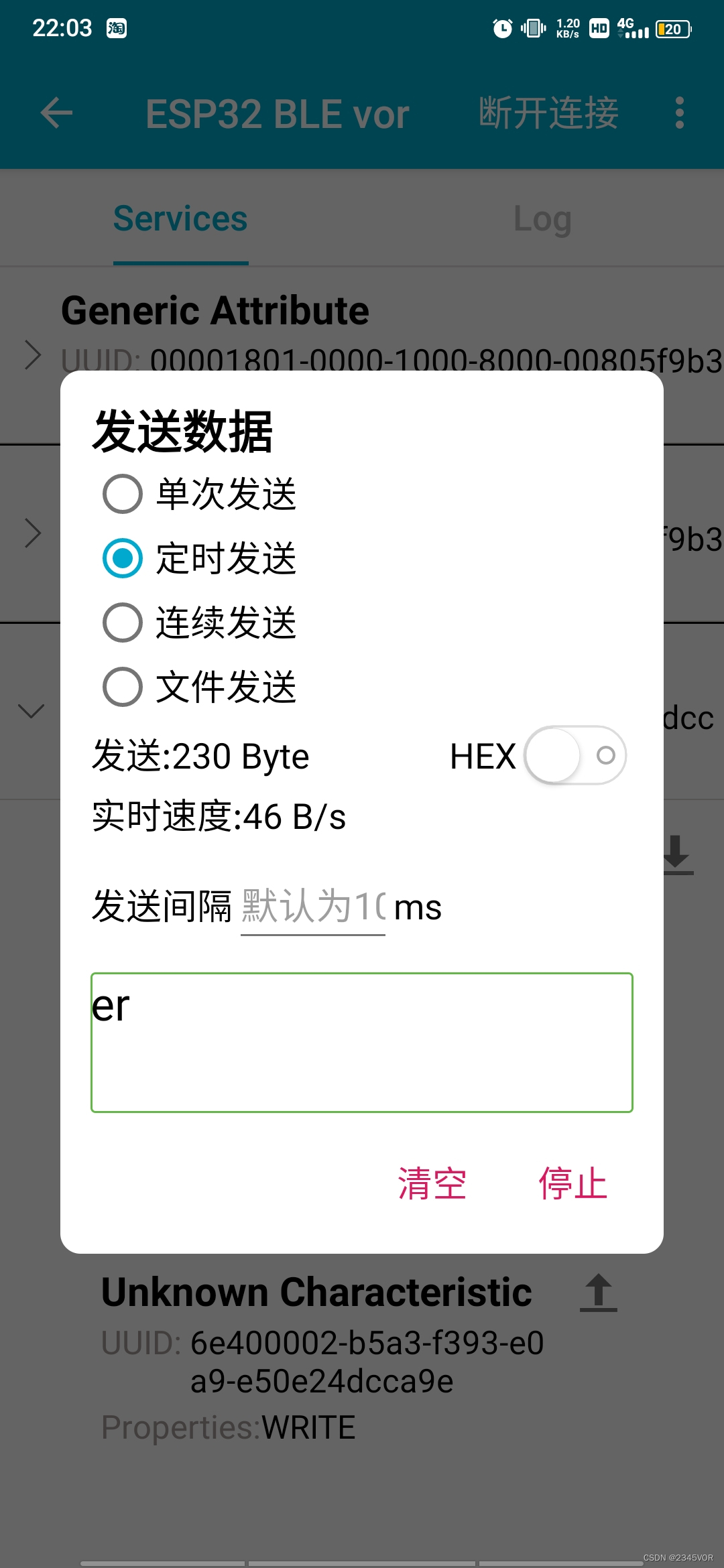This screenshot has width=724, height=1568.
Task: Tap the battery indicator icon
Action: (674, 29)
